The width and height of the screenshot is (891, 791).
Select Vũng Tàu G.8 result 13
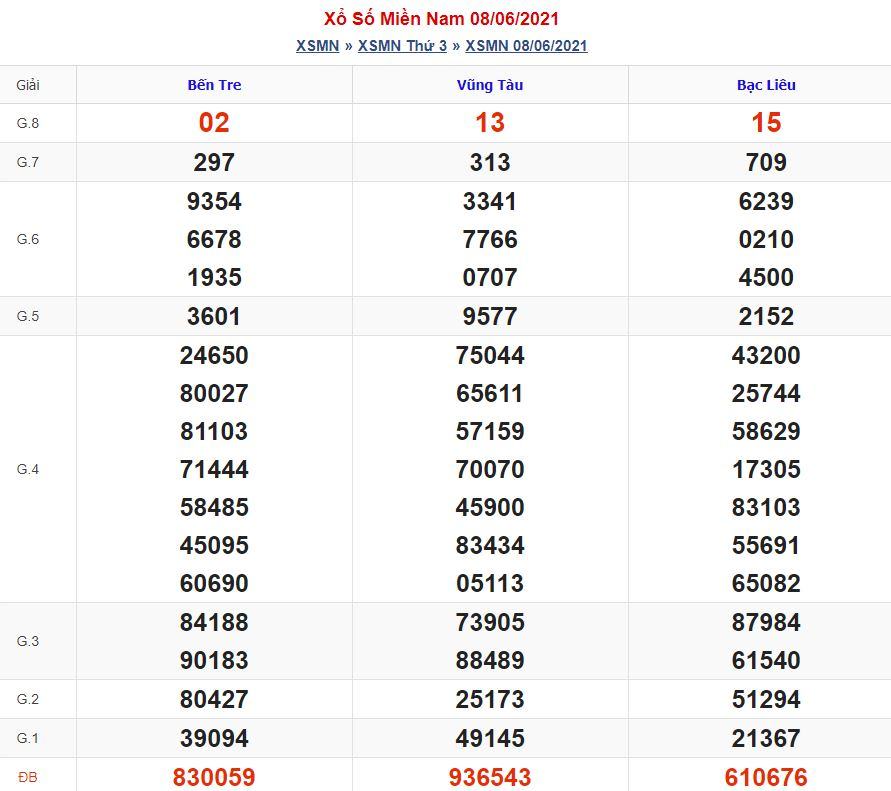pos(490,123)
